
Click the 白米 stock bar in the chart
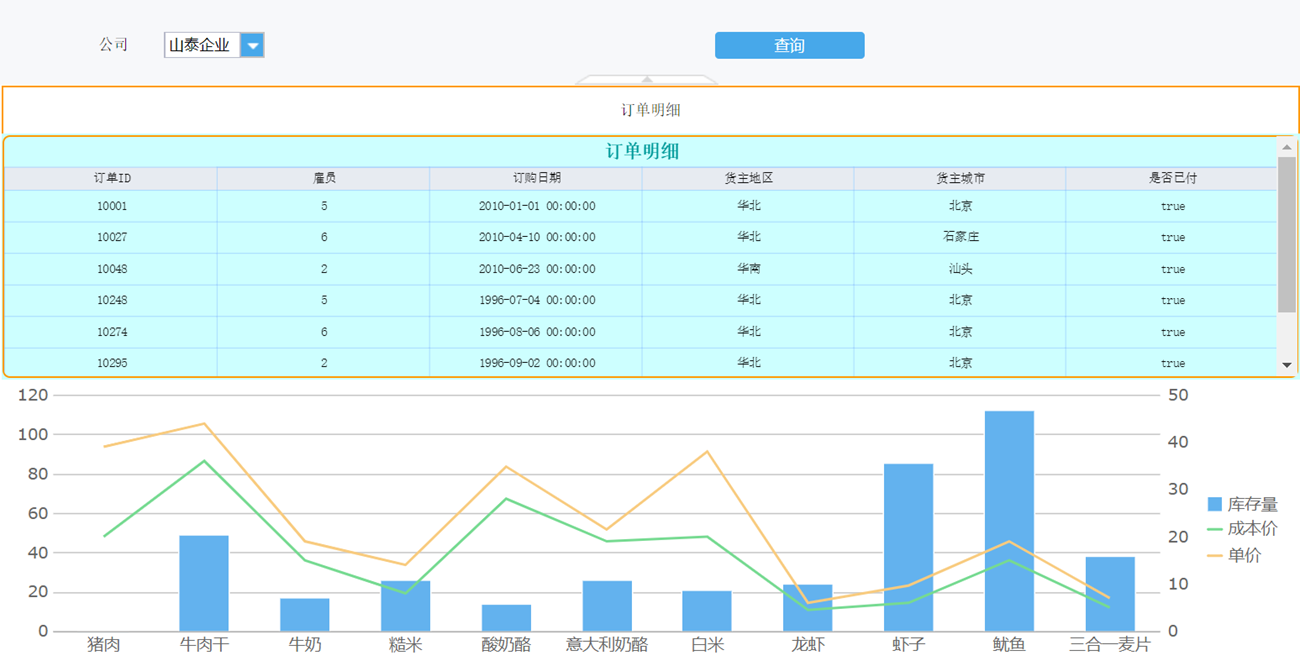(x=707, y=611)
